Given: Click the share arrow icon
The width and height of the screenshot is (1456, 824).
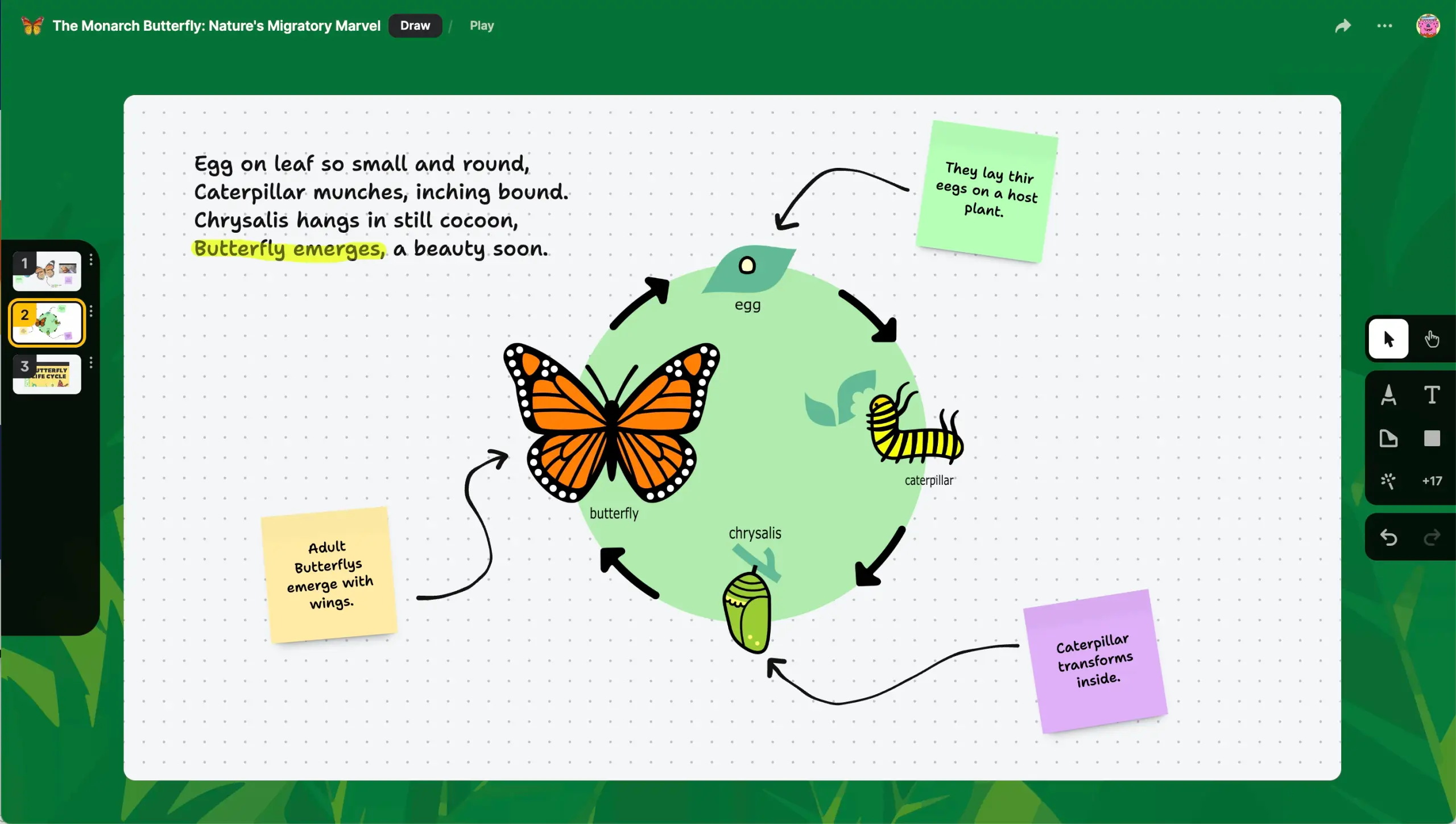Looking at the screenshot, I should 1343,26.
